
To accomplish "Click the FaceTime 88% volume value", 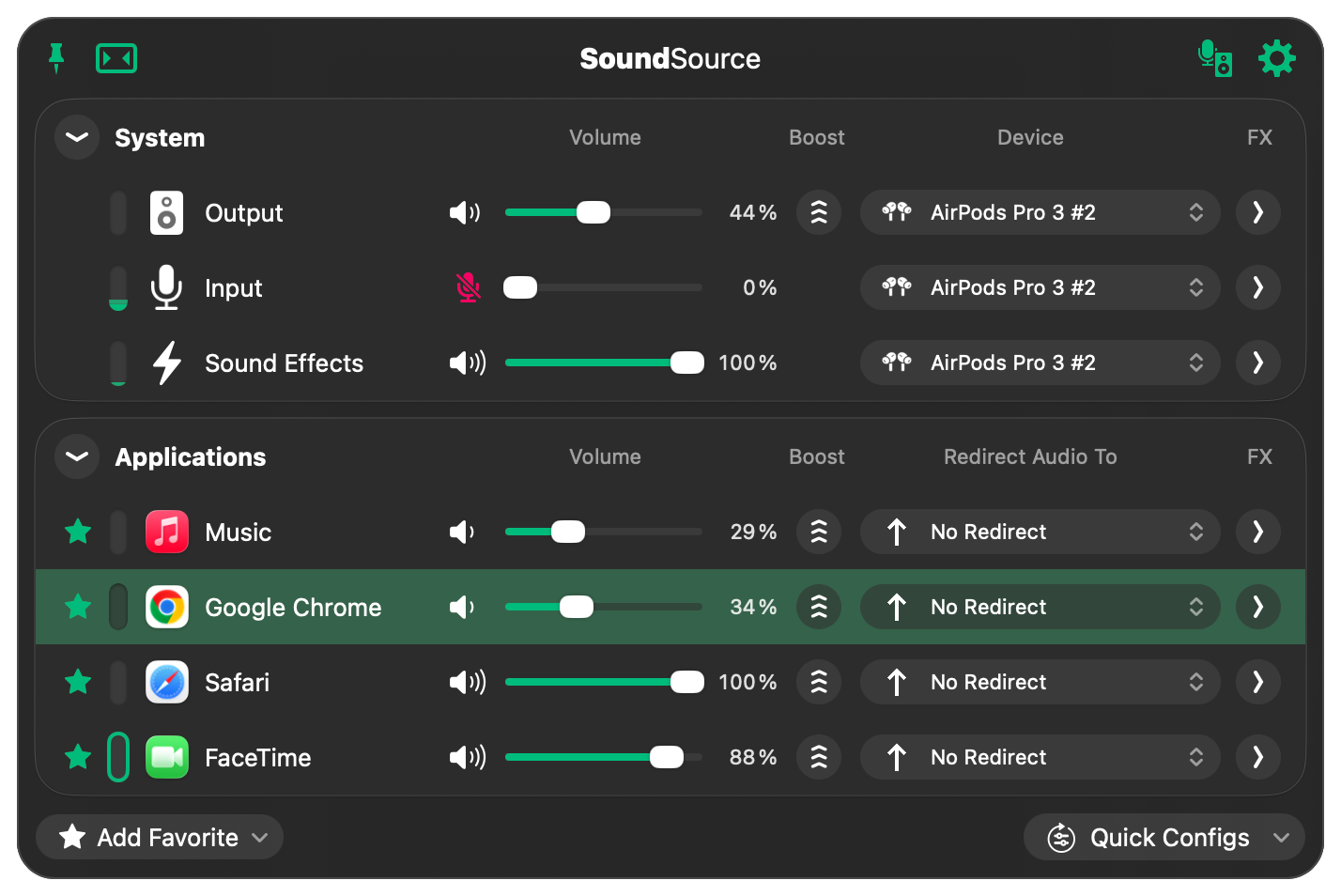I will tap(753, 757).
